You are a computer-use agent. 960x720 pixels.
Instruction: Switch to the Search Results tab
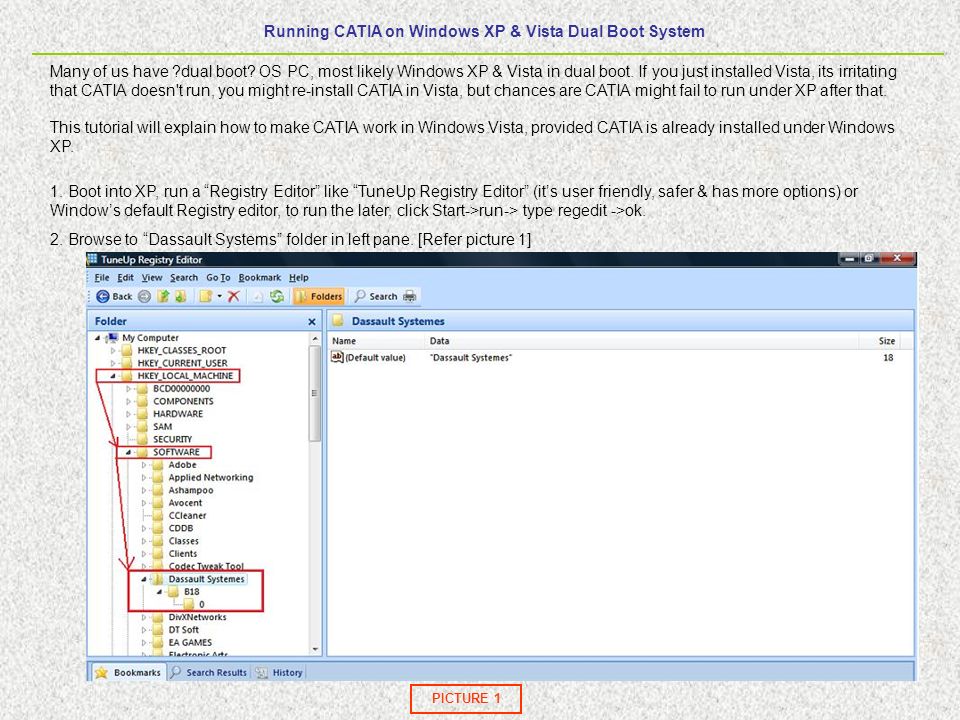coord(209,673)
